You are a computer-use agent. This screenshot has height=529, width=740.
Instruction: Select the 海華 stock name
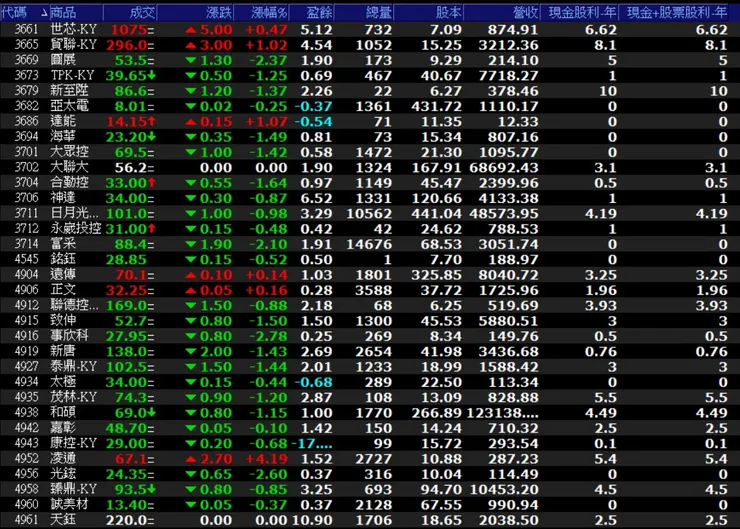pyautogui.click(x=63, y=136)
